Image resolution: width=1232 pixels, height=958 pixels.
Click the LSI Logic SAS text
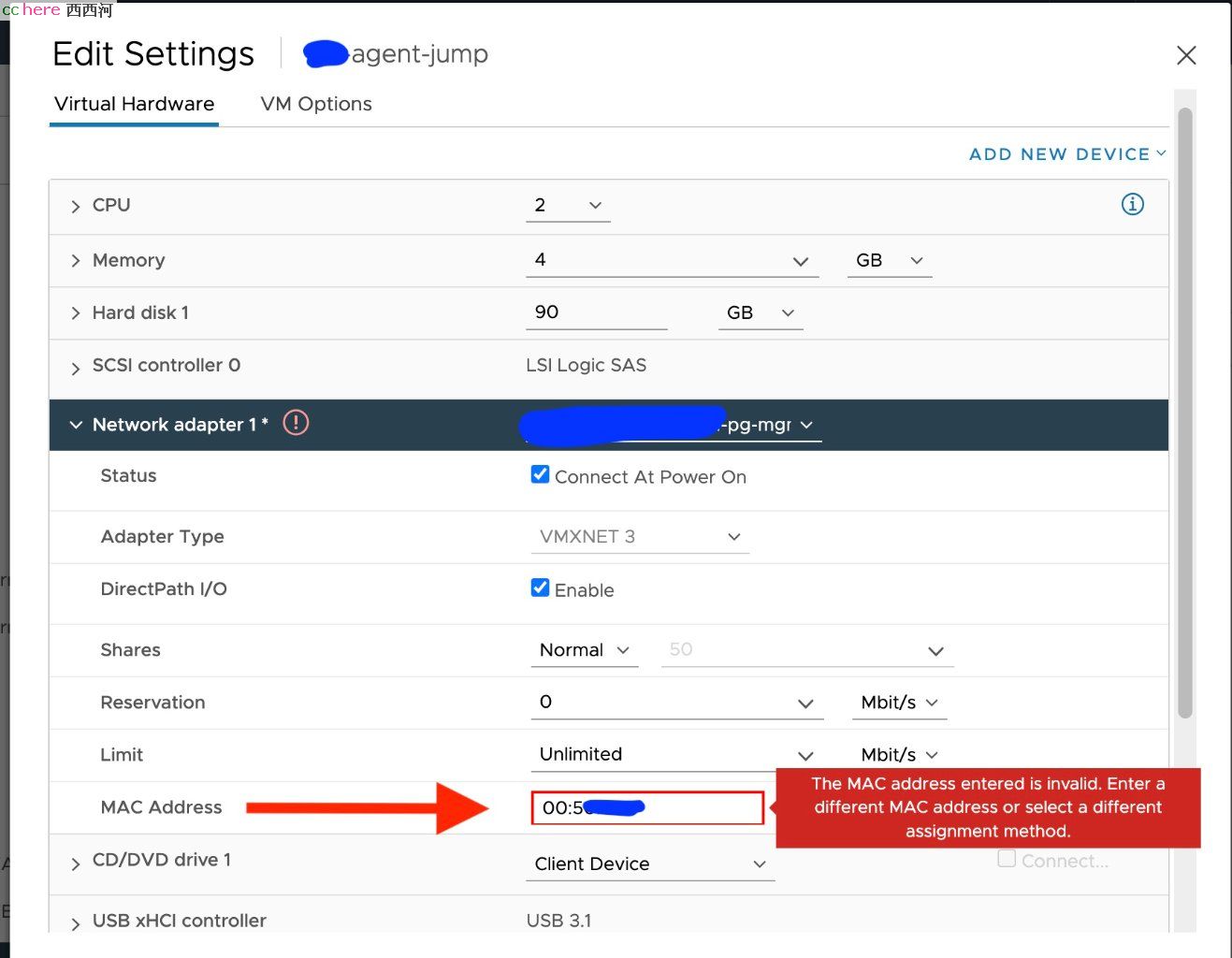[586, 365]
